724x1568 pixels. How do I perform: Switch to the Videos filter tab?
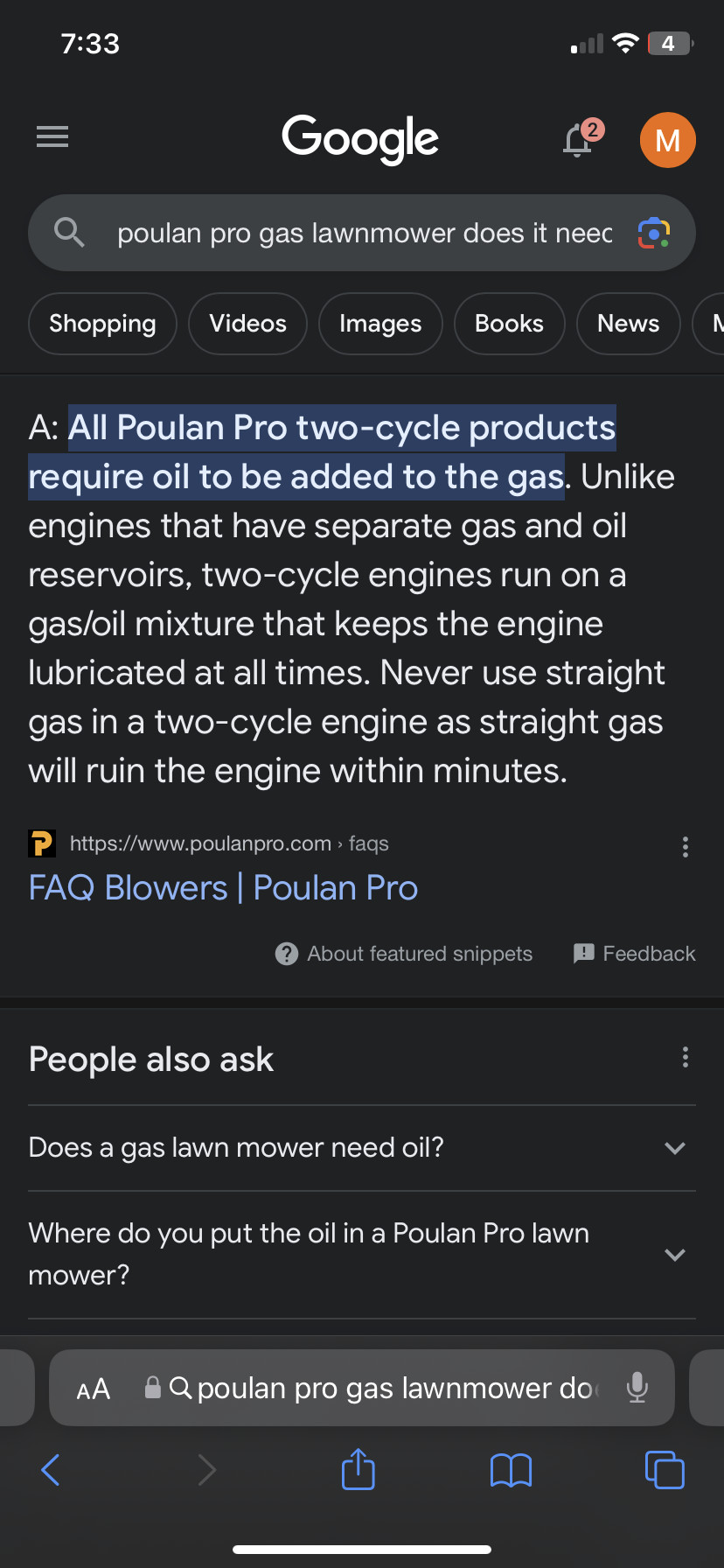coord(247,324)
